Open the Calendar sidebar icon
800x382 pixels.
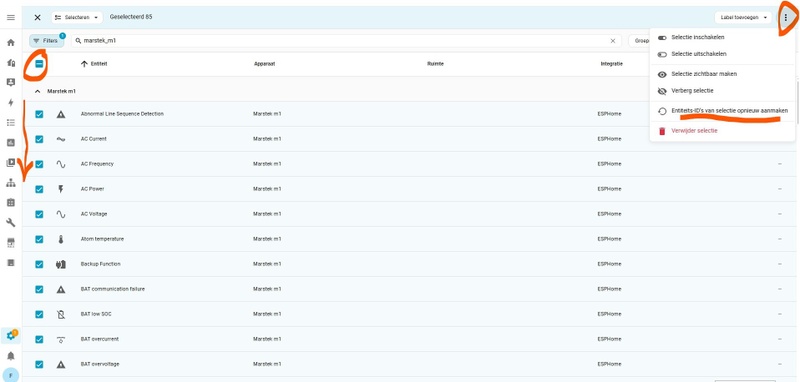11,202
